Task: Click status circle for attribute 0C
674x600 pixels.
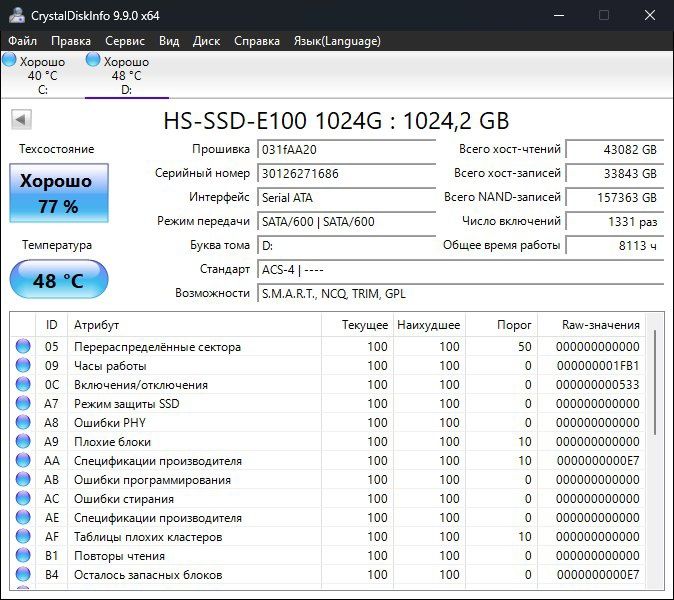Action: tap(23, 384)
